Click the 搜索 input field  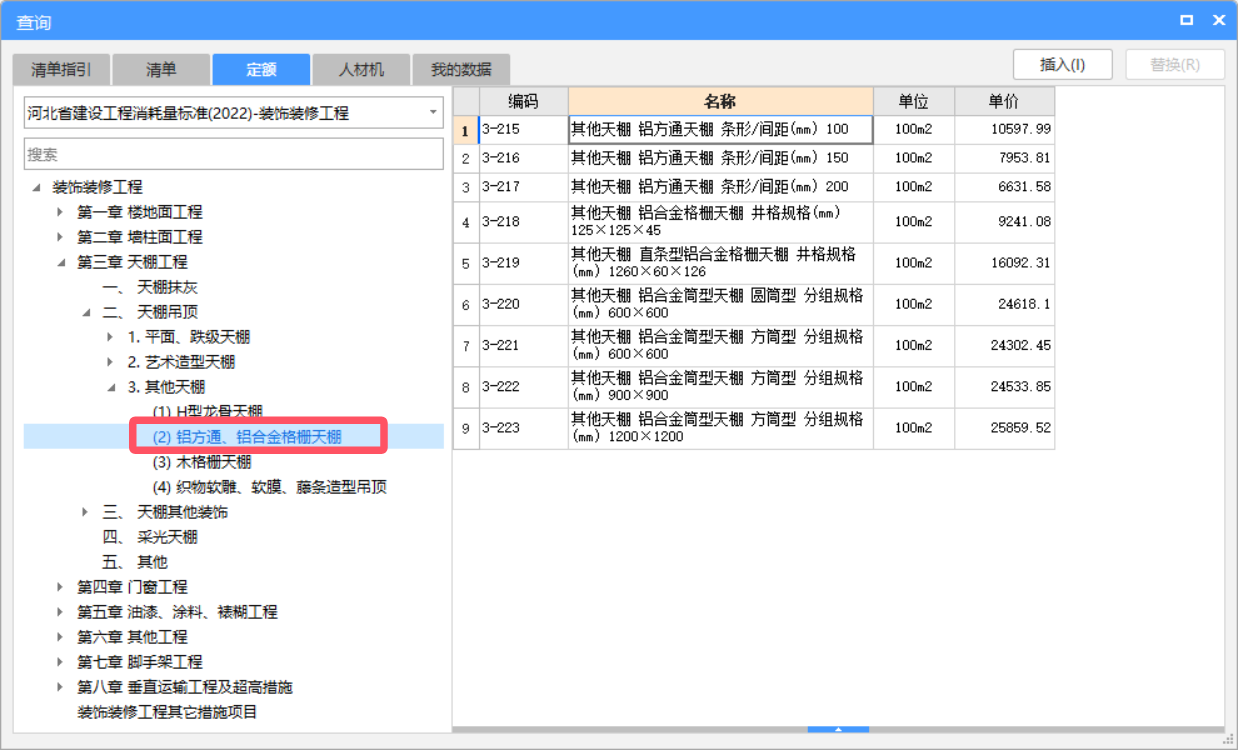pos(234,154)
